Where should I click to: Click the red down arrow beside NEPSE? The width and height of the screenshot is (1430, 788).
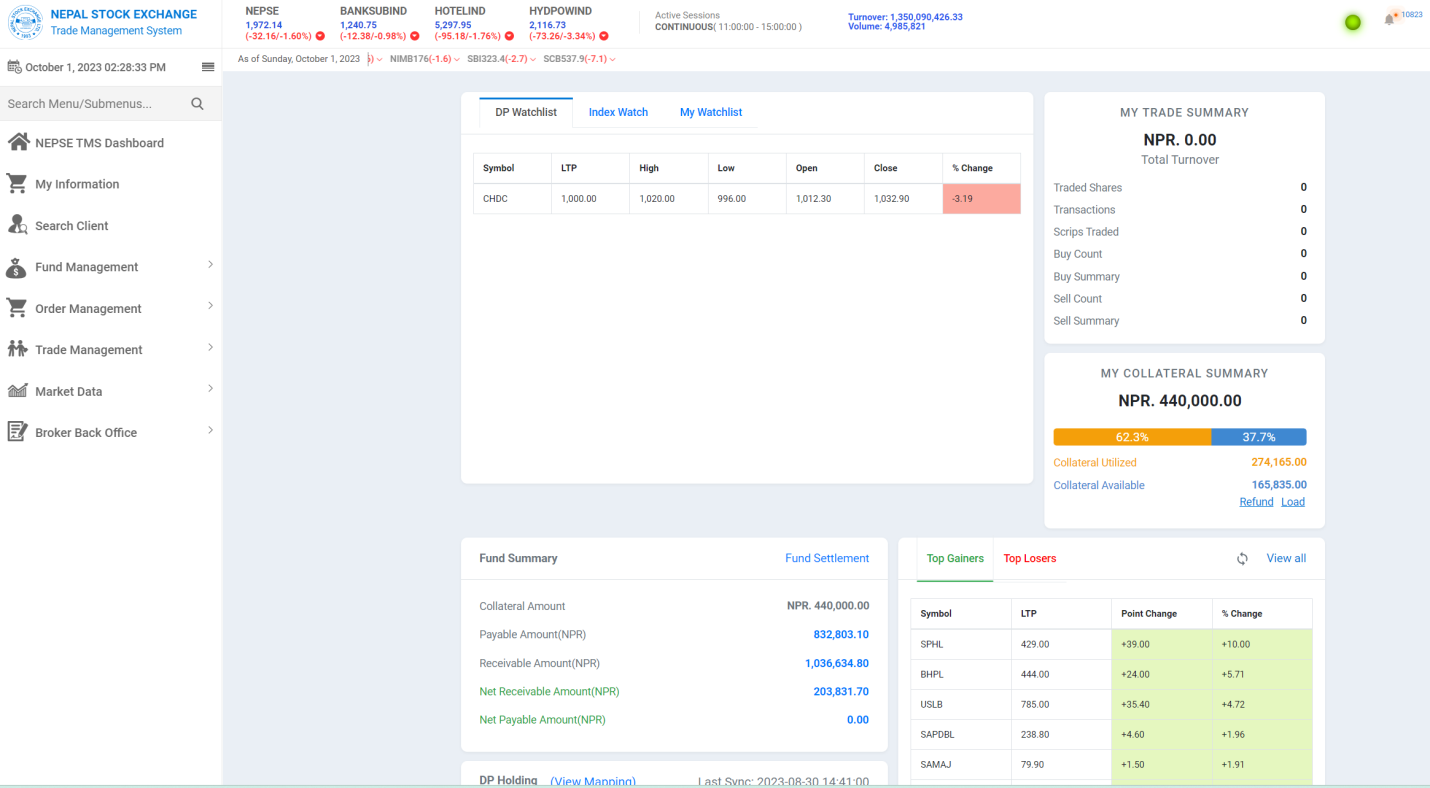pos(320,36)
